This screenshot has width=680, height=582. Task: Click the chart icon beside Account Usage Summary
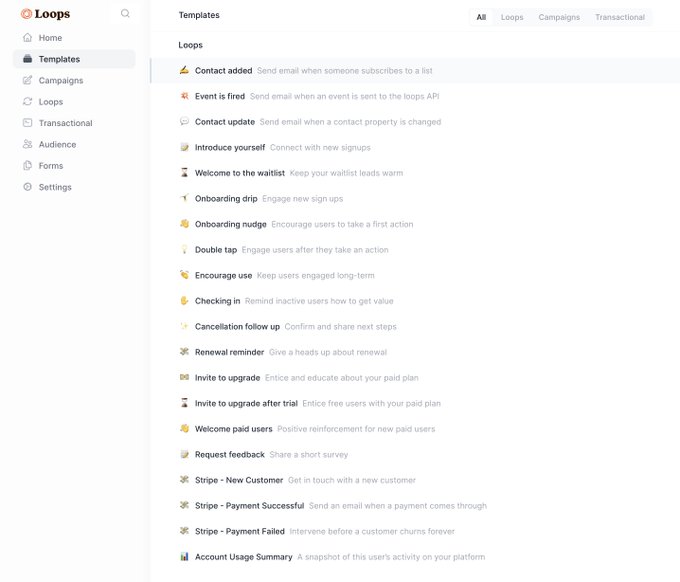pos(184,556)
